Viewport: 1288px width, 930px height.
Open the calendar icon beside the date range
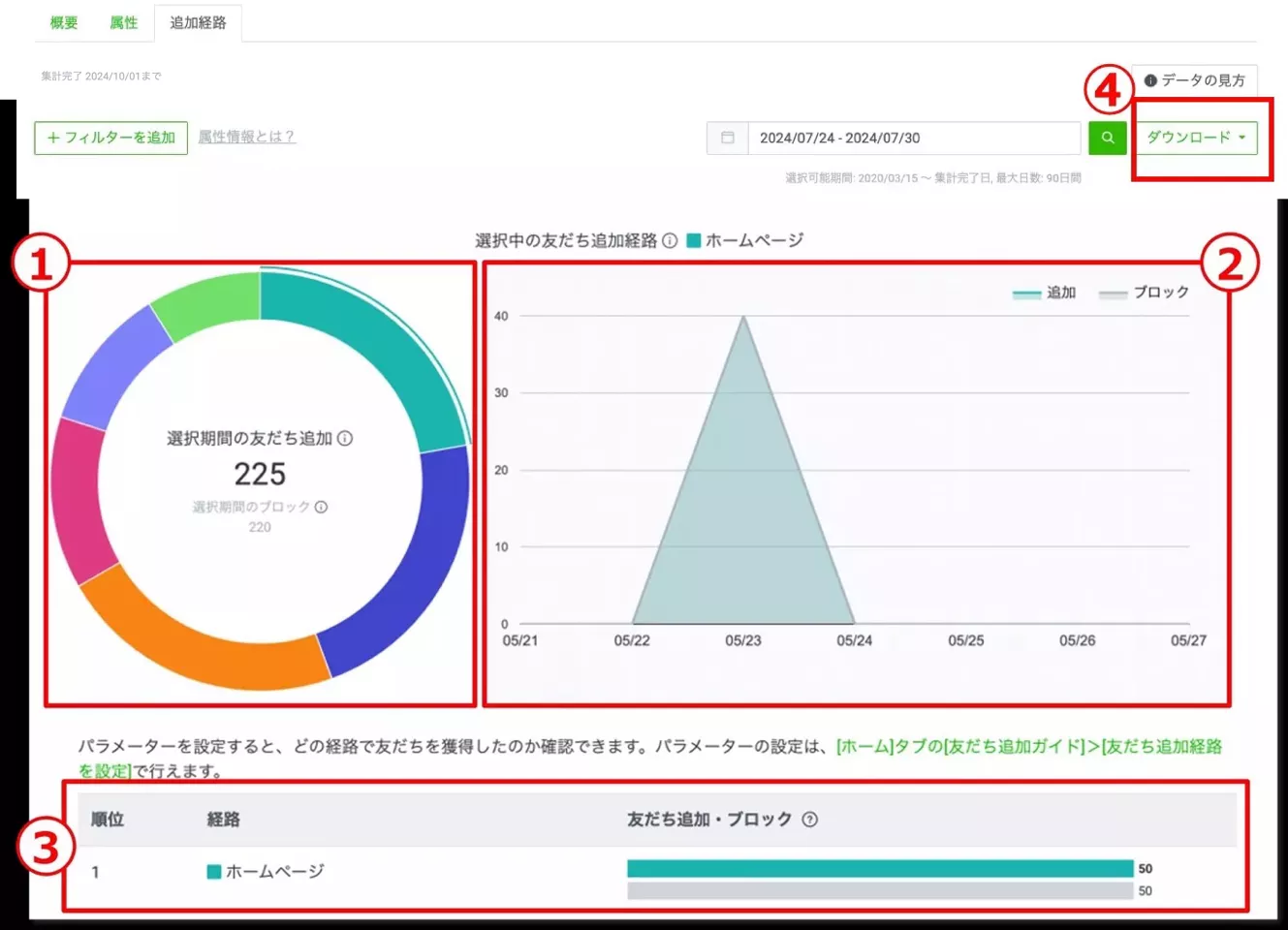[727, 138]
